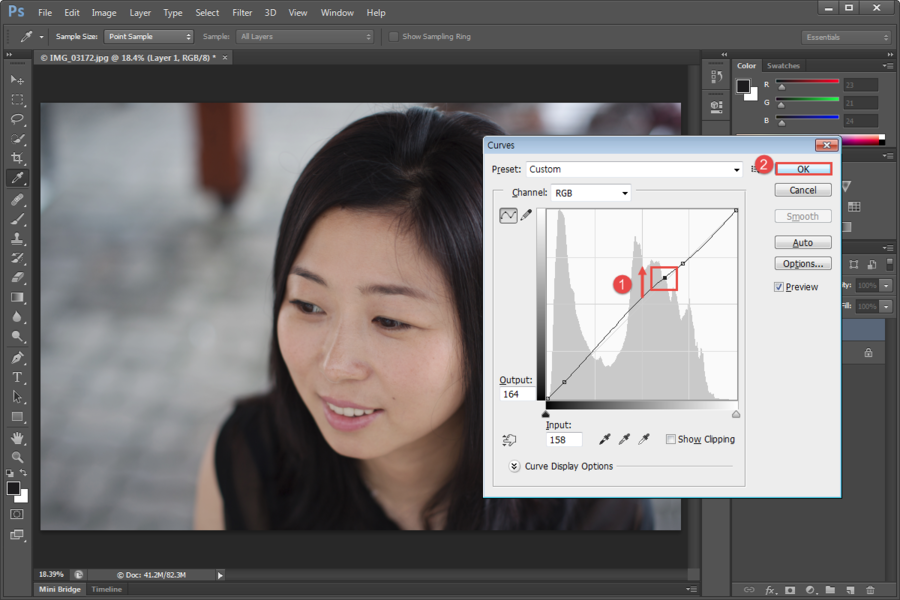Screen dimensions: 900x600
Task: Open the Filter menu
Action: coord(242,13)
